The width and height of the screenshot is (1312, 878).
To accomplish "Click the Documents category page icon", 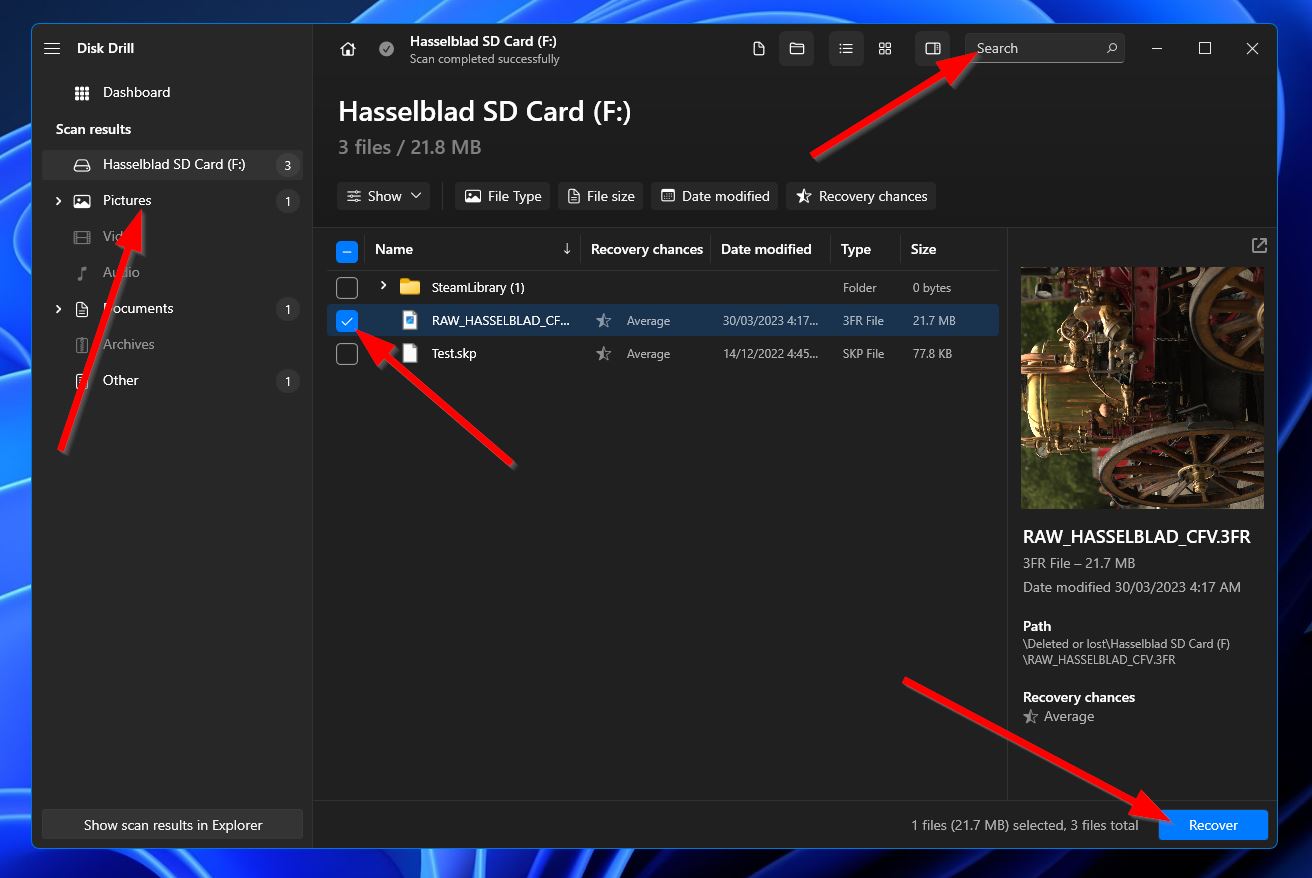I will click(82, 309).
